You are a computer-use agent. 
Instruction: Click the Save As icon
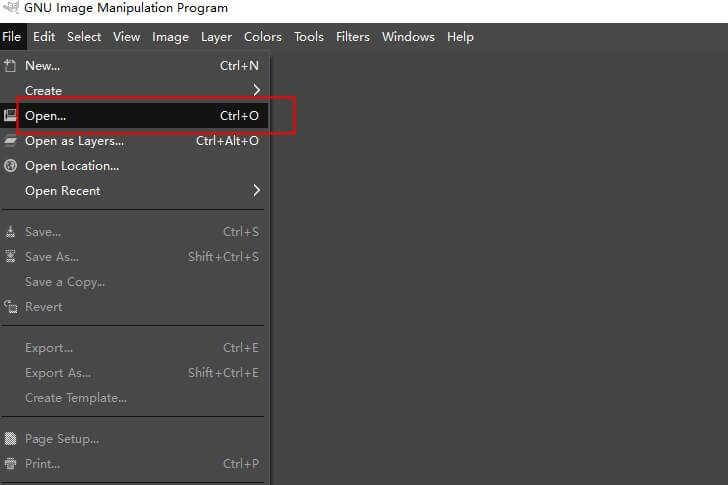(x=10, y=256)
